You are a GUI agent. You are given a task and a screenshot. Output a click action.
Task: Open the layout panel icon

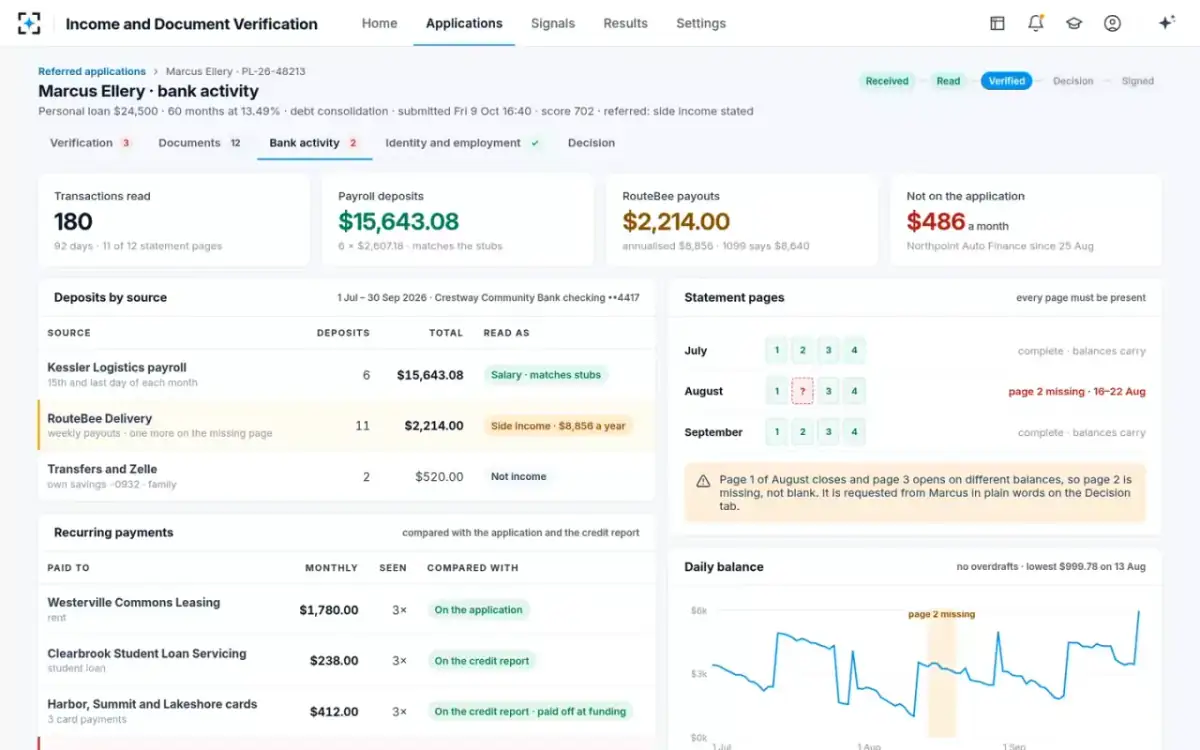[x=997, y=23]
